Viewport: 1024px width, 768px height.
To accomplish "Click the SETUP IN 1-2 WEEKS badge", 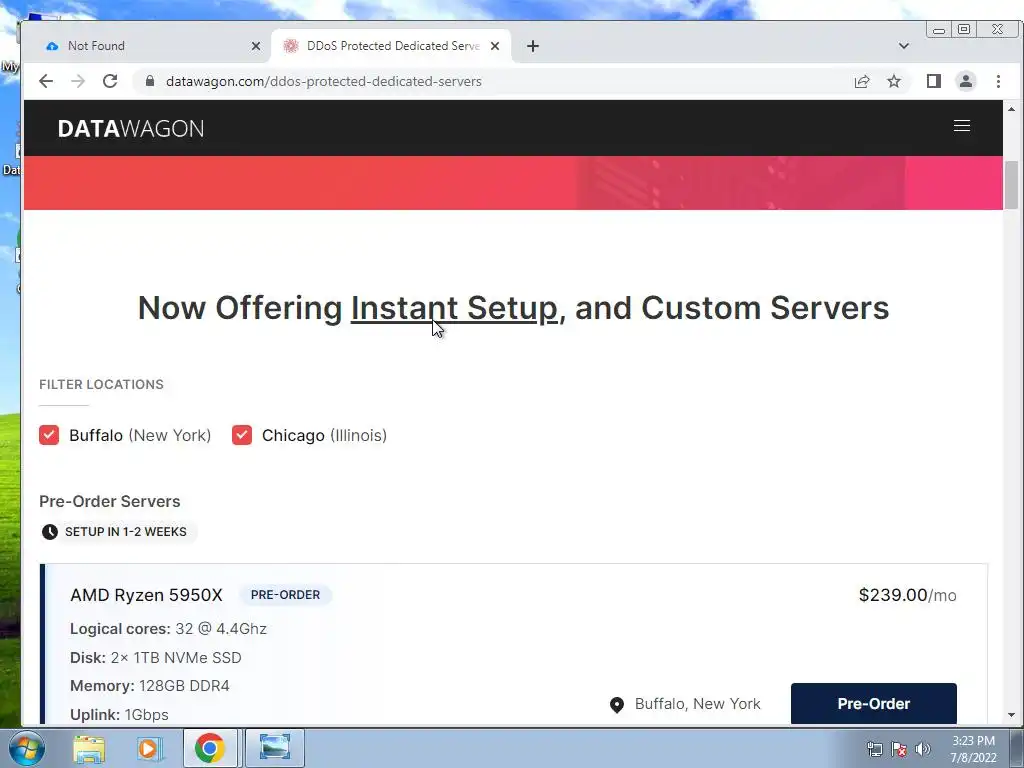I will coord(118,532).
